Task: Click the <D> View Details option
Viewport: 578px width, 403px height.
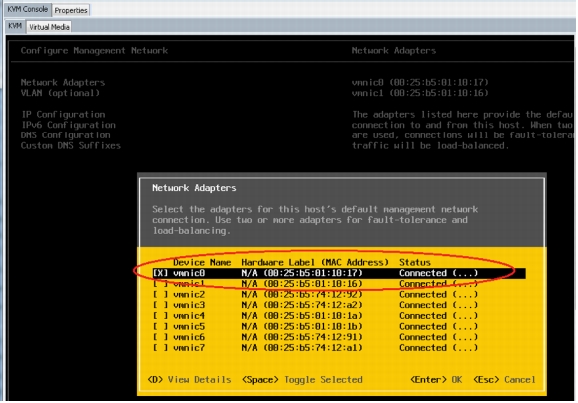Action: pyautogui.click(x=189, y=380)
